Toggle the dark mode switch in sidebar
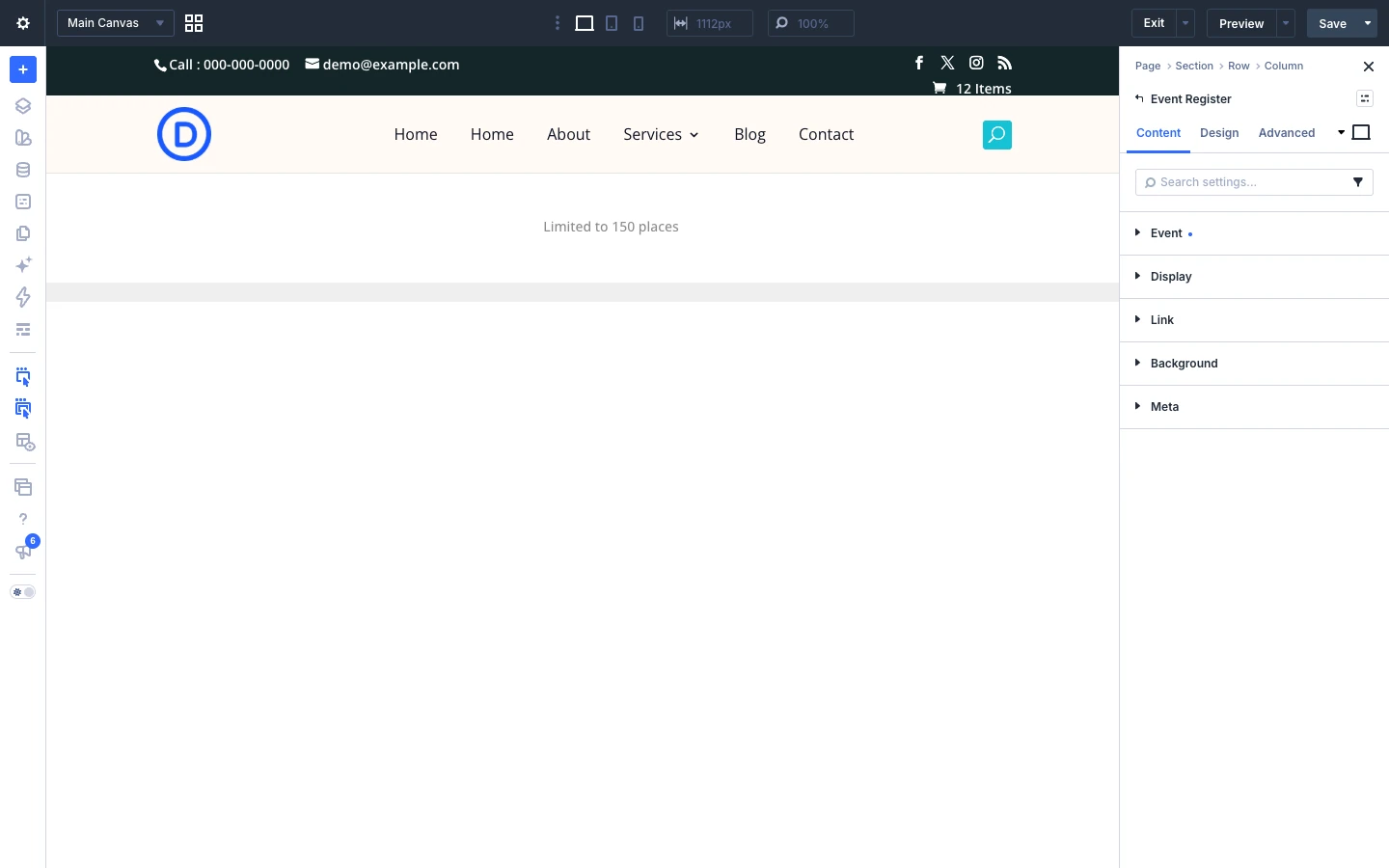The width and height of the screenshot is (1389, 868). (23, 592)
